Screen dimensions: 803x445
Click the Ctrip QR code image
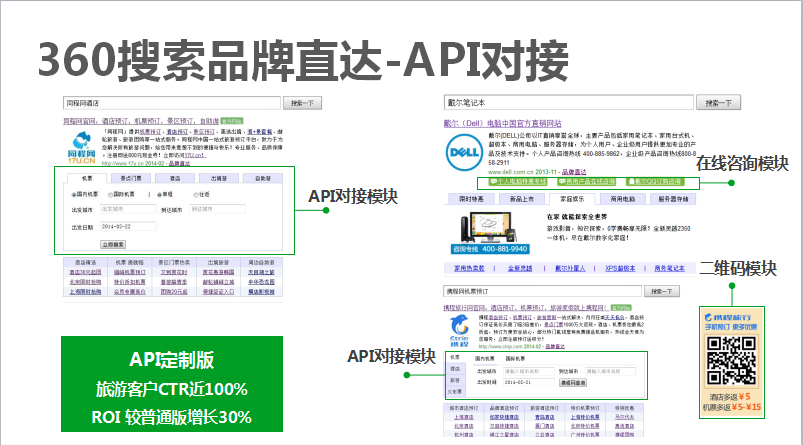(x=731, y=361)
